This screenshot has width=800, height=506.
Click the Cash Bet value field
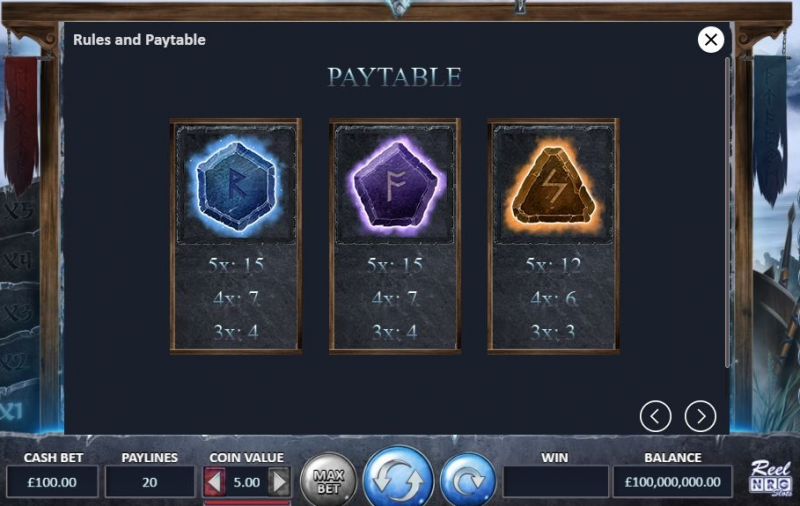52,482
